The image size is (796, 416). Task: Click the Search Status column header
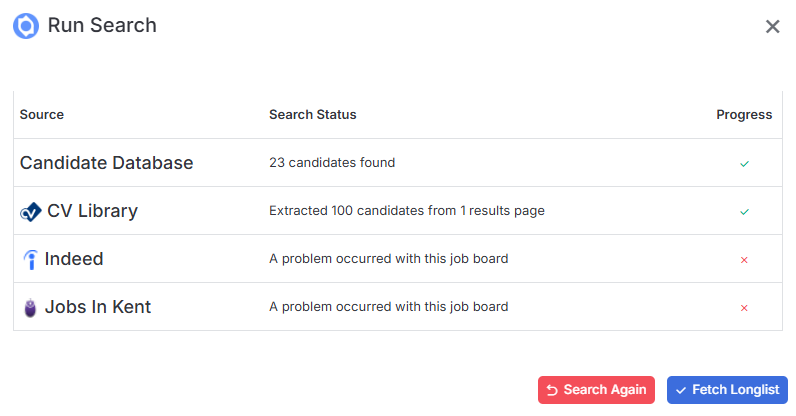pos(313,115)
